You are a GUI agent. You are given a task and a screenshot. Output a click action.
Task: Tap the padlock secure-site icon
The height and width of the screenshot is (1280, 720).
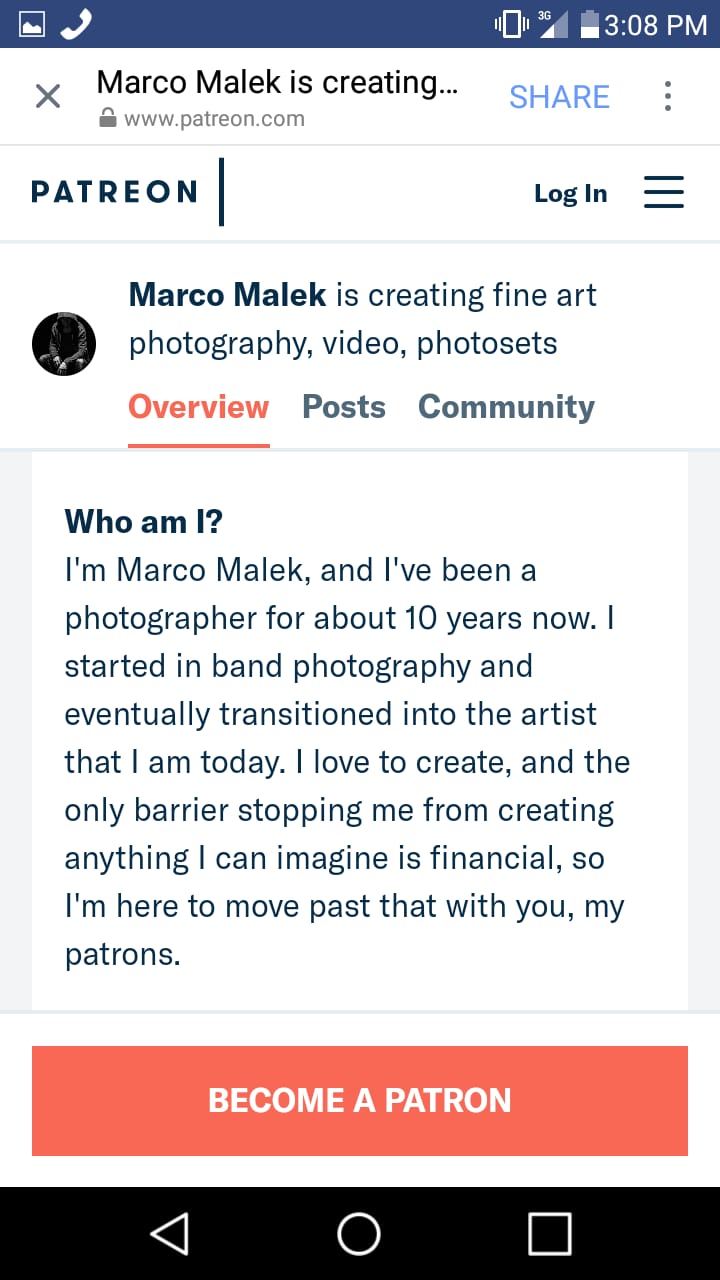tap(108, 119)
